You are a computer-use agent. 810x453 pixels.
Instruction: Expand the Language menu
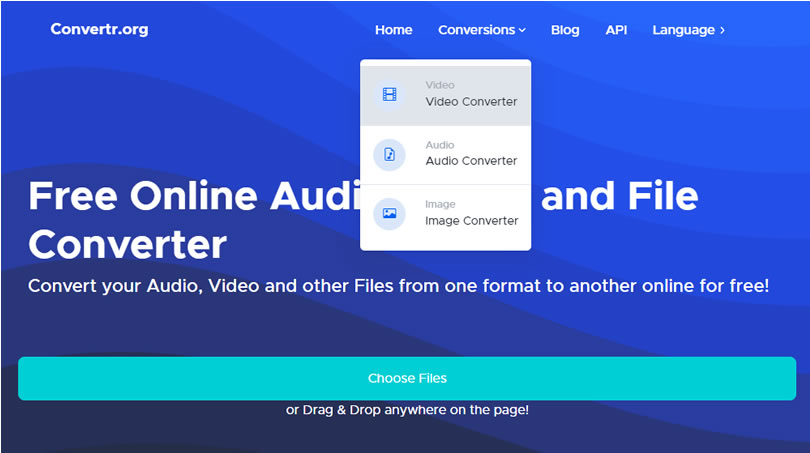[683, 30]
